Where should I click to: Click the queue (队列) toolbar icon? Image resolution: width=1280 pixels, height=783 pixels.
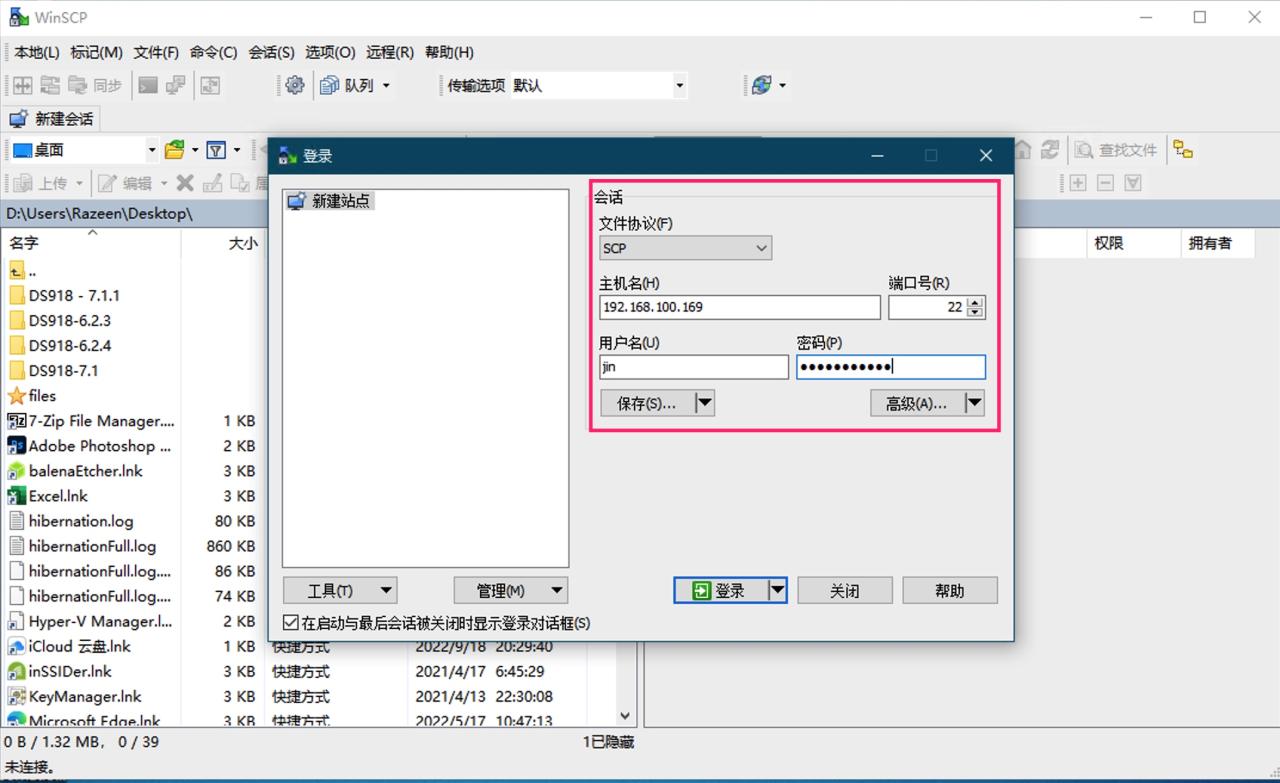coord(330,86)
